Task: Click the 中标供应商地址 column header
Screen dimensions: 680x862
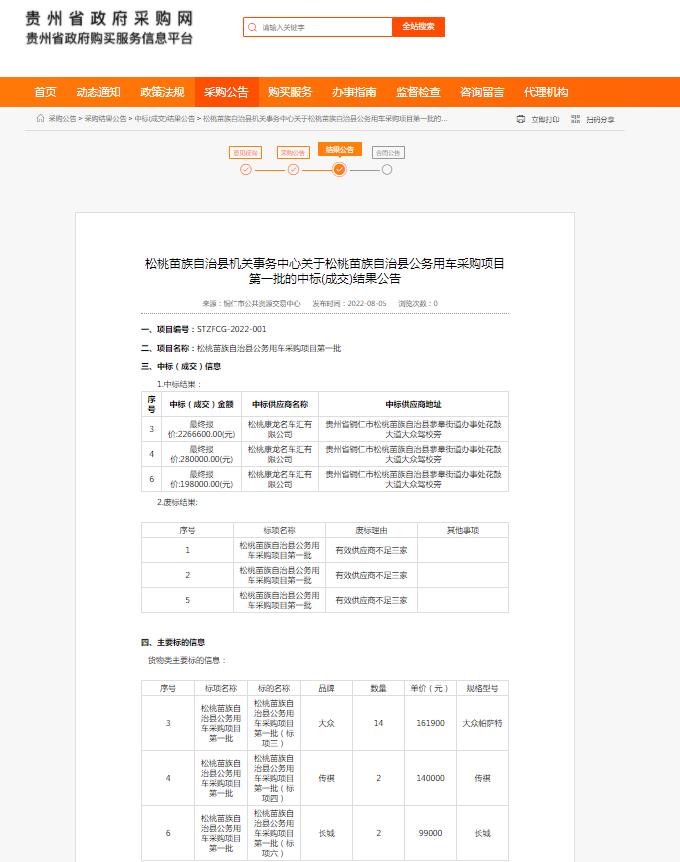Action: point(413,404)
